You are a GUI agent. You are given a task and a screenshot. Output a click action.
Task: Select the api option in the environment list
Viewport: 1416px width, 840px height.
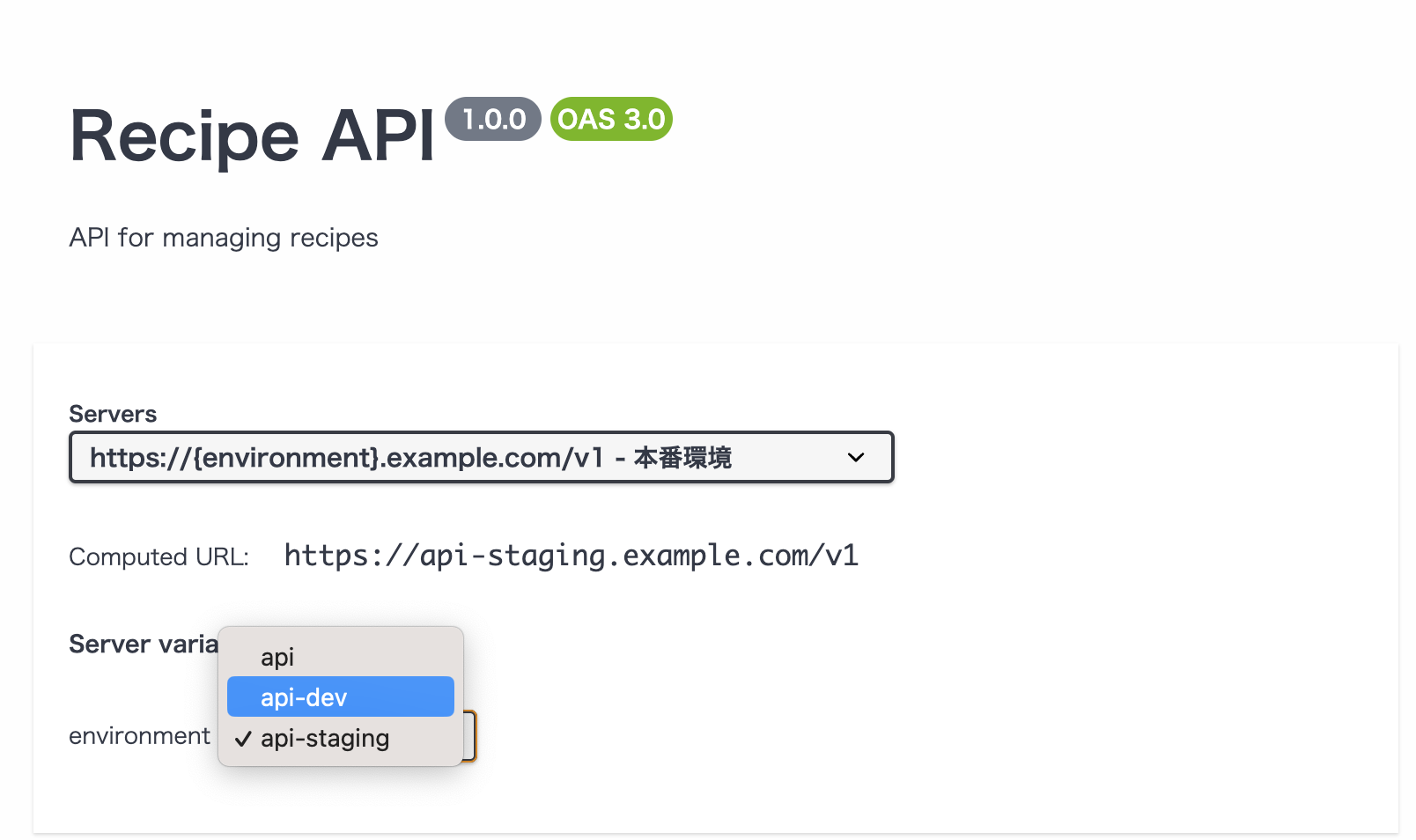pyautogui.click(x=277, y=656)
